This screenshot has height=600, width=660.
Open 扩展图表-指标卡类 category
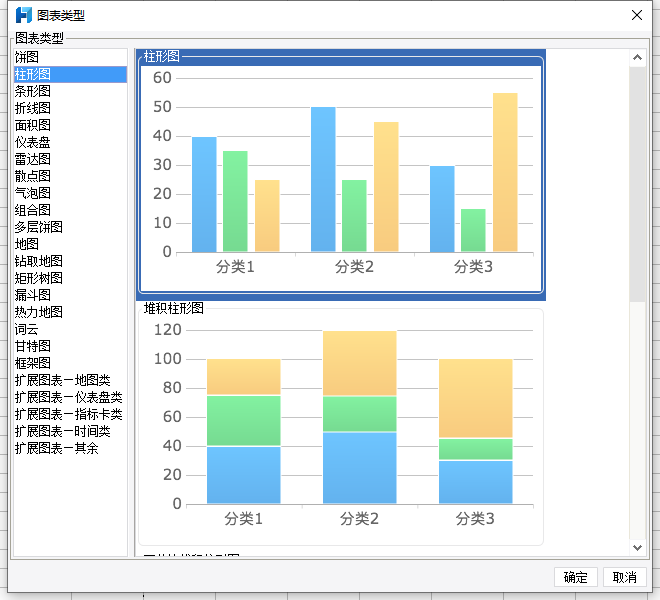(70, 414)
